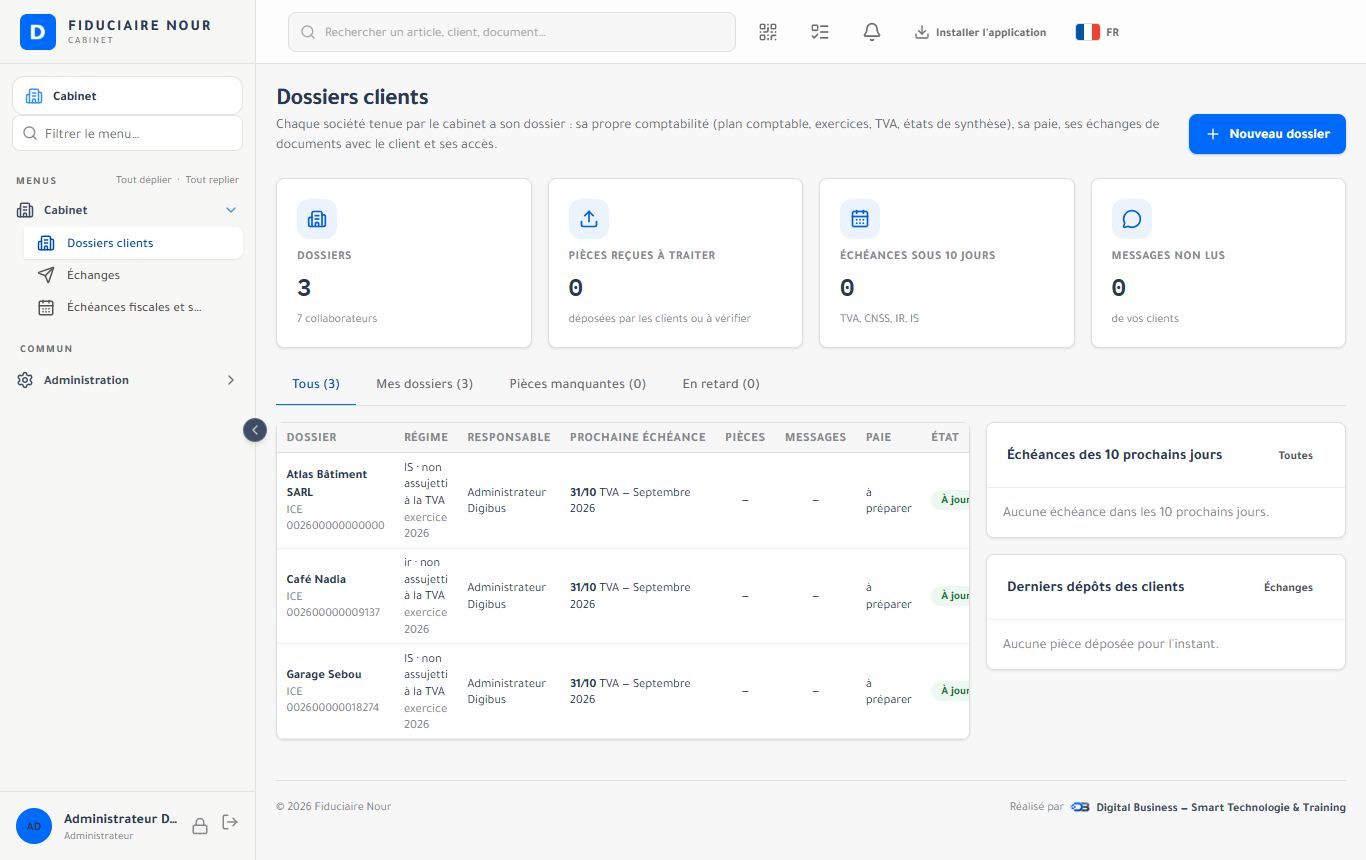Open the Garage Sebou dossier
The image size is (1366, 860).
click(324, 674)
